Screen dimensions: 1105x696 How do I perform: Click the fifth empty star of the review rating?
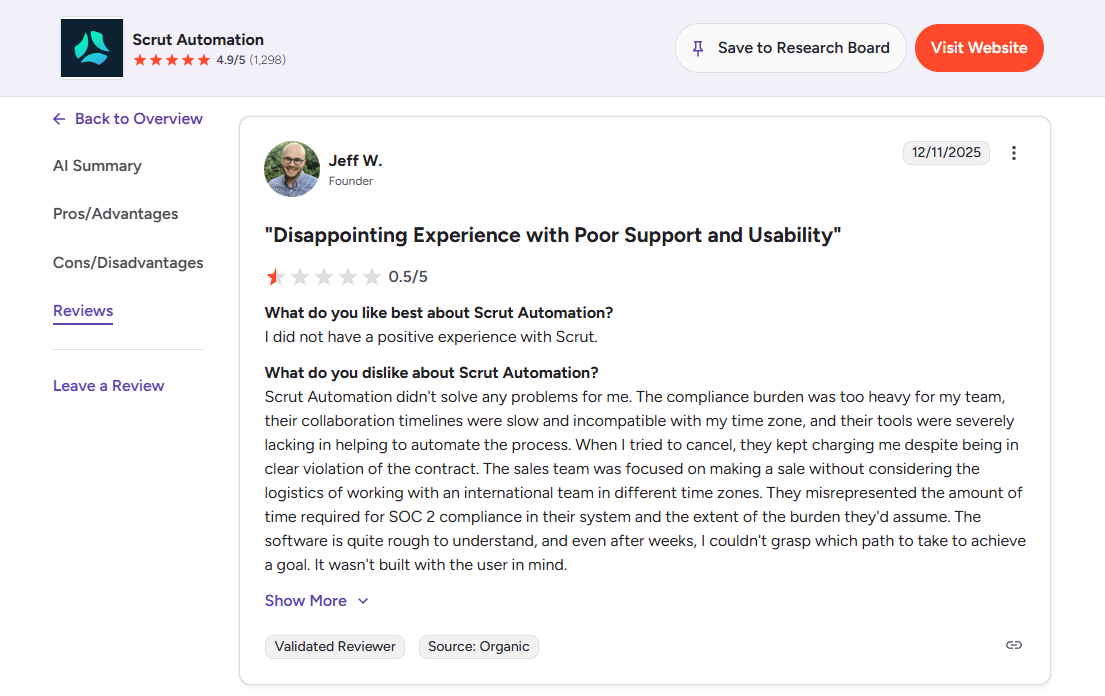[x=374, y=276]
